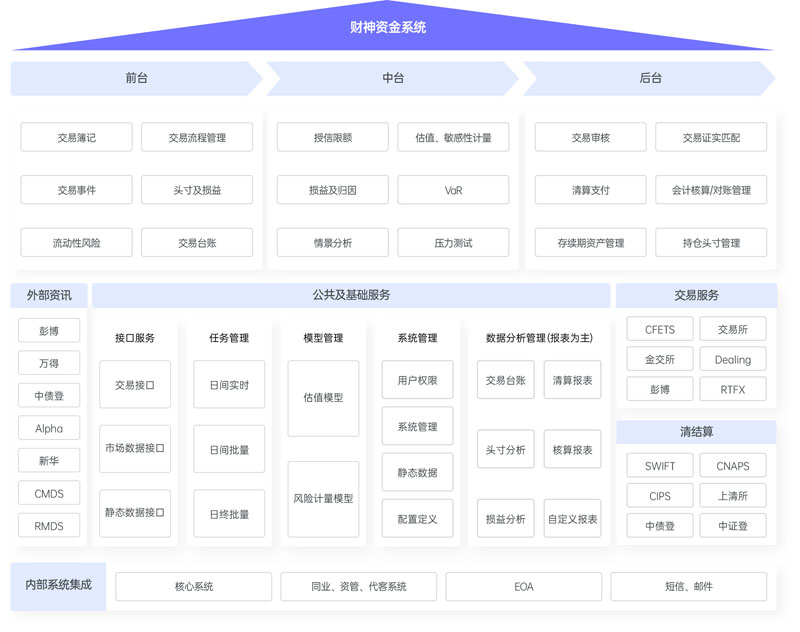Screen dimensions: 800x632
Task: Select the 万得 data source
Action: coord(49,363)
